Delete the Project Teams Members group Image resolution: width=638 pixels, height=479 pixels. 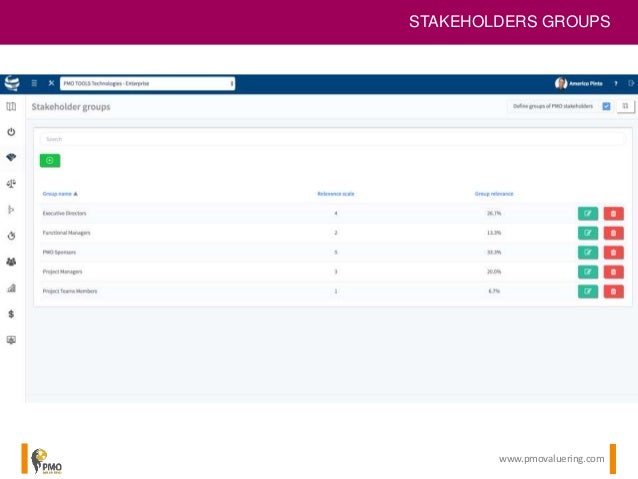pyautogui.click(x=613, y=291)
